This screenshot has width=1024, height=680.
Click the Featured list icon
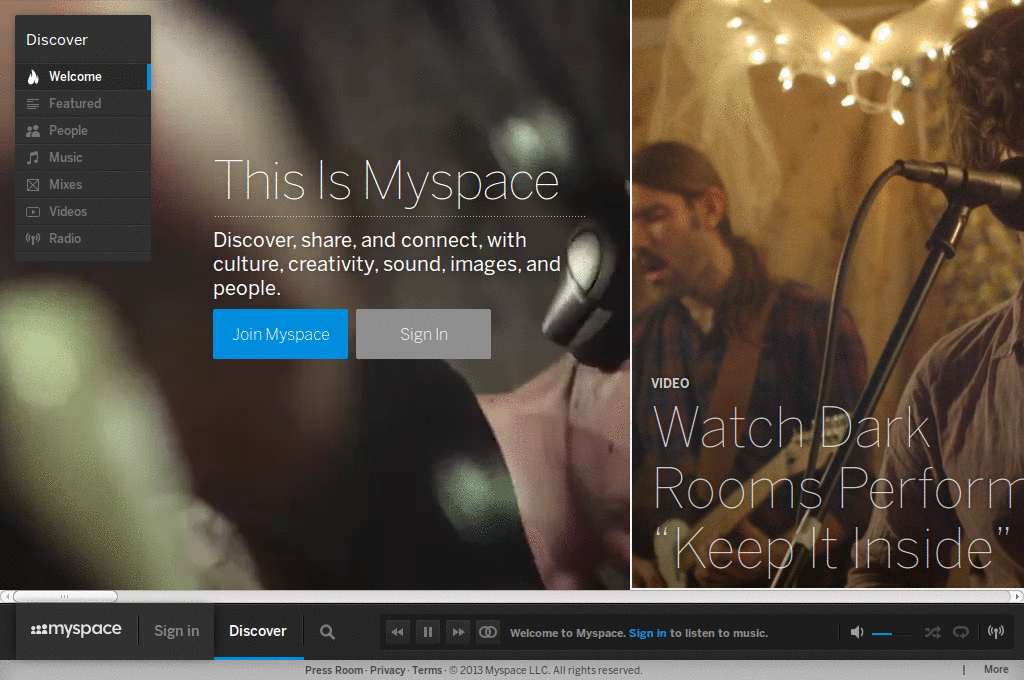click(x=33, y=104)
